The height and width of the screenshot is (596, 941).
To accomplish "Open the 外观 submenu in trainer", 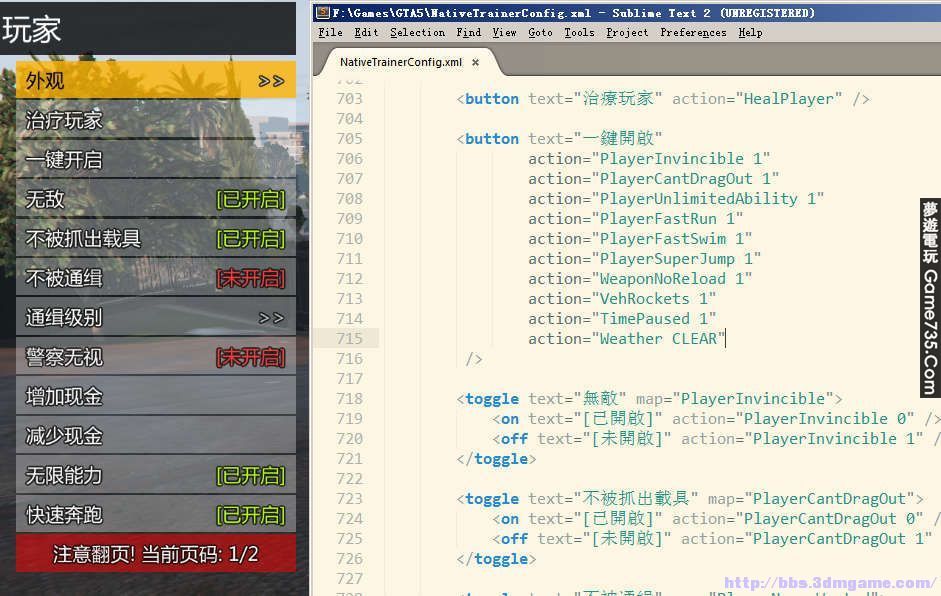I will point(155,80).
